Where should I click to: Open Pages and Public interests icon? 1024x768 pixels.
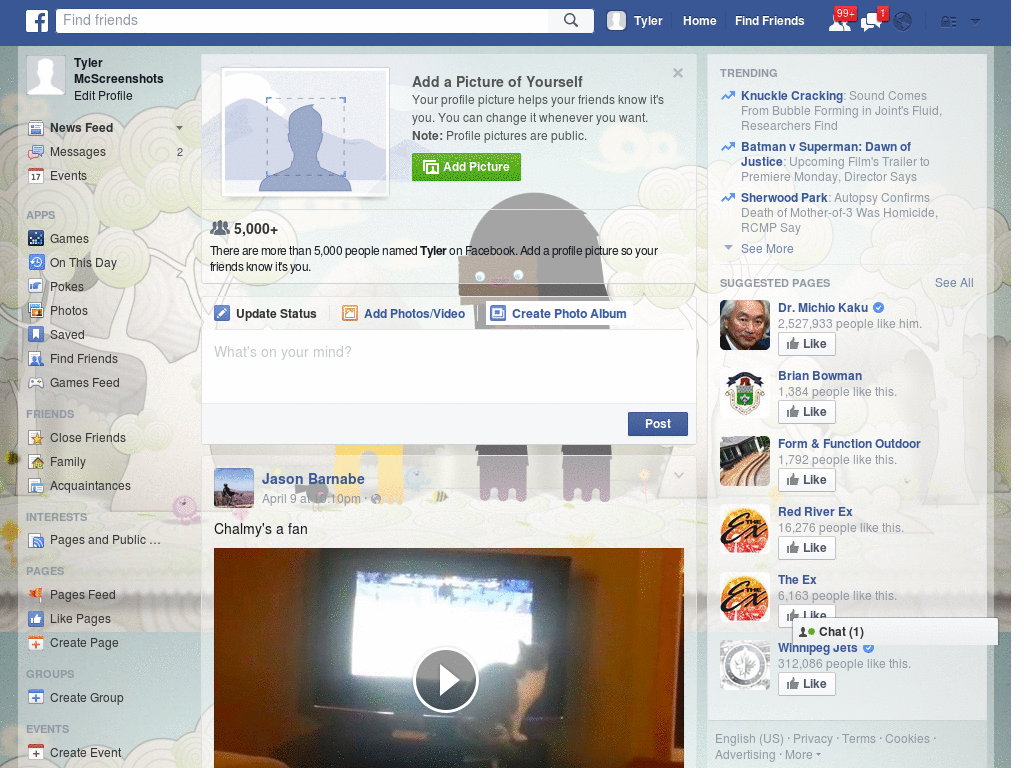tap(36, 541)
